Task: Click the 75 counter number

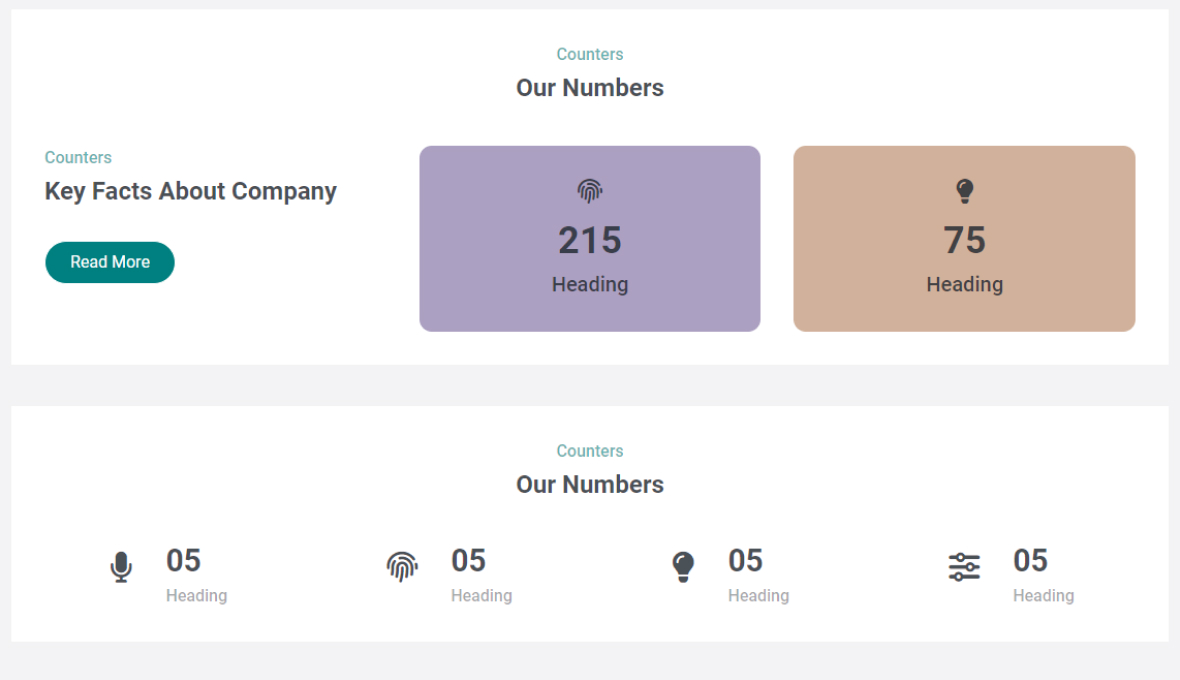Action: 964,240
